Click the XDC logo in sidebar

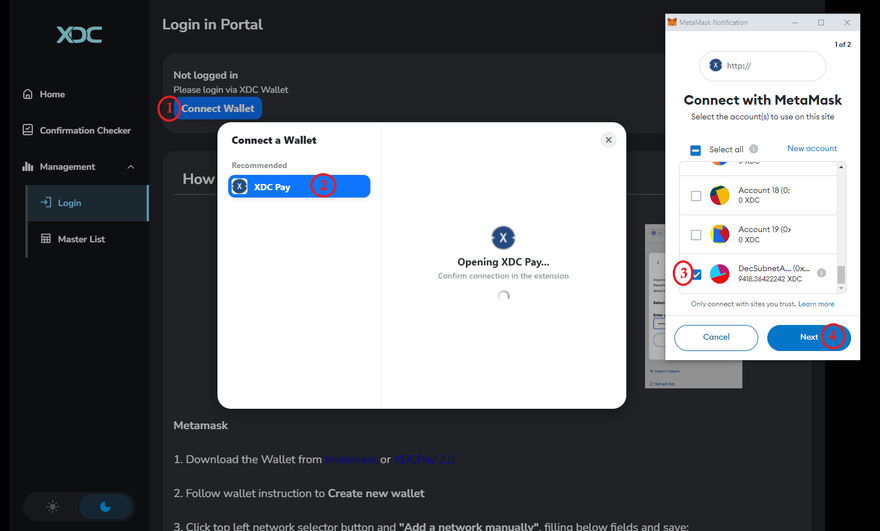(79, 34)
